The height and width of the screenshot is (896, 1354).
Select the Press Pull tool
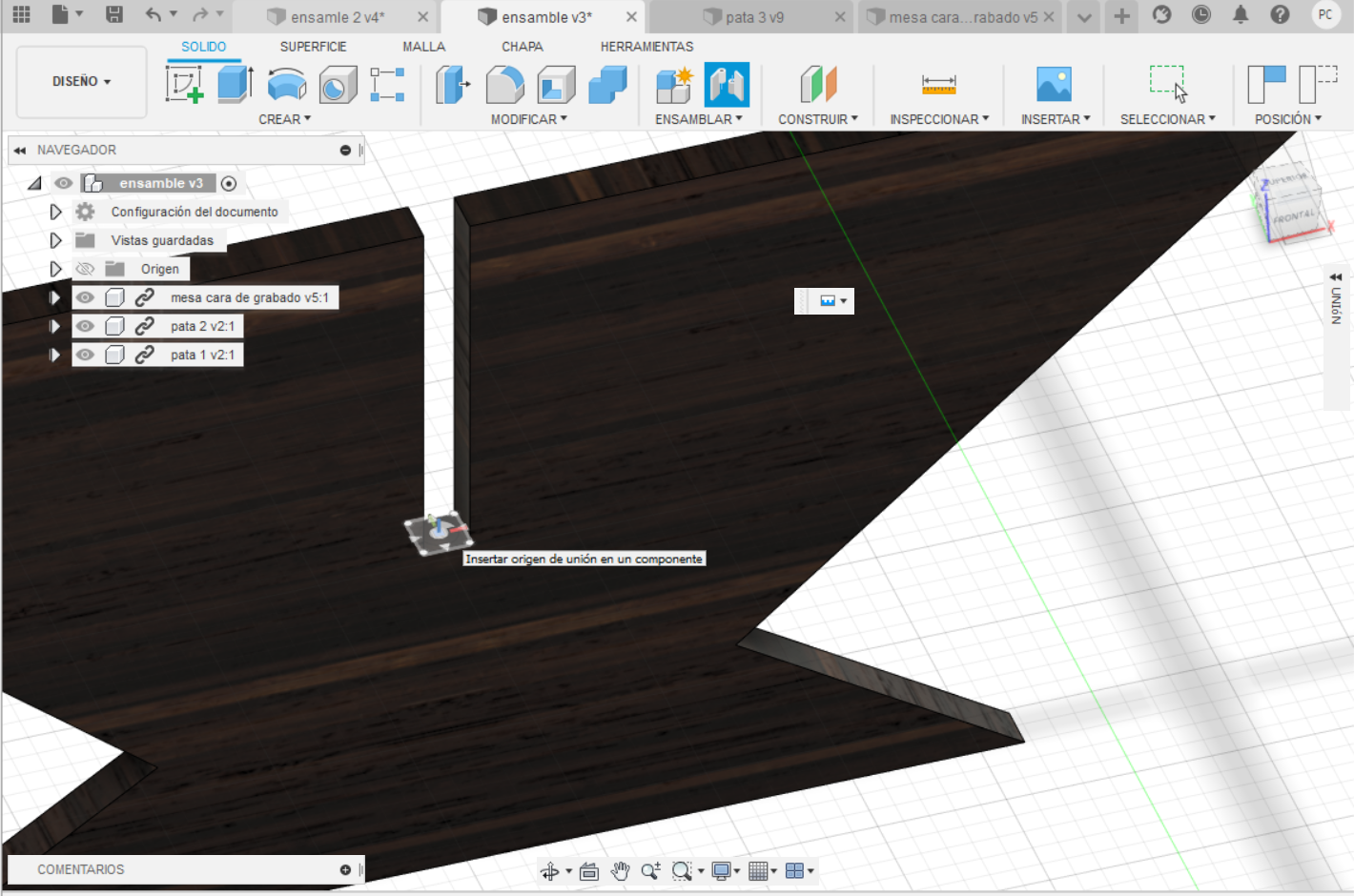click(453, 85)
